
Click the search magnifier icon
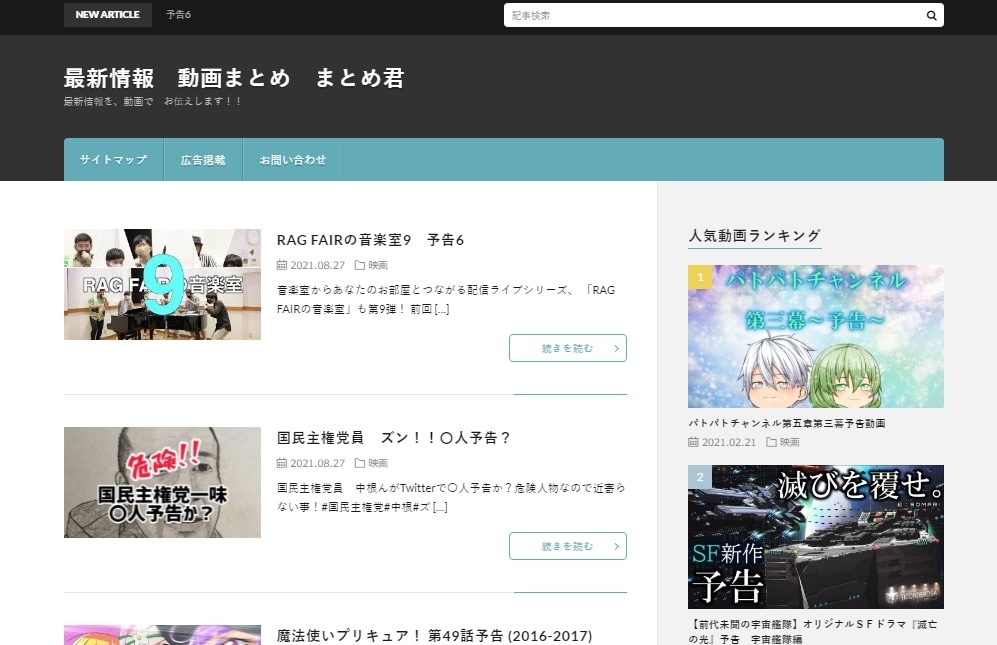coord(931,15)
